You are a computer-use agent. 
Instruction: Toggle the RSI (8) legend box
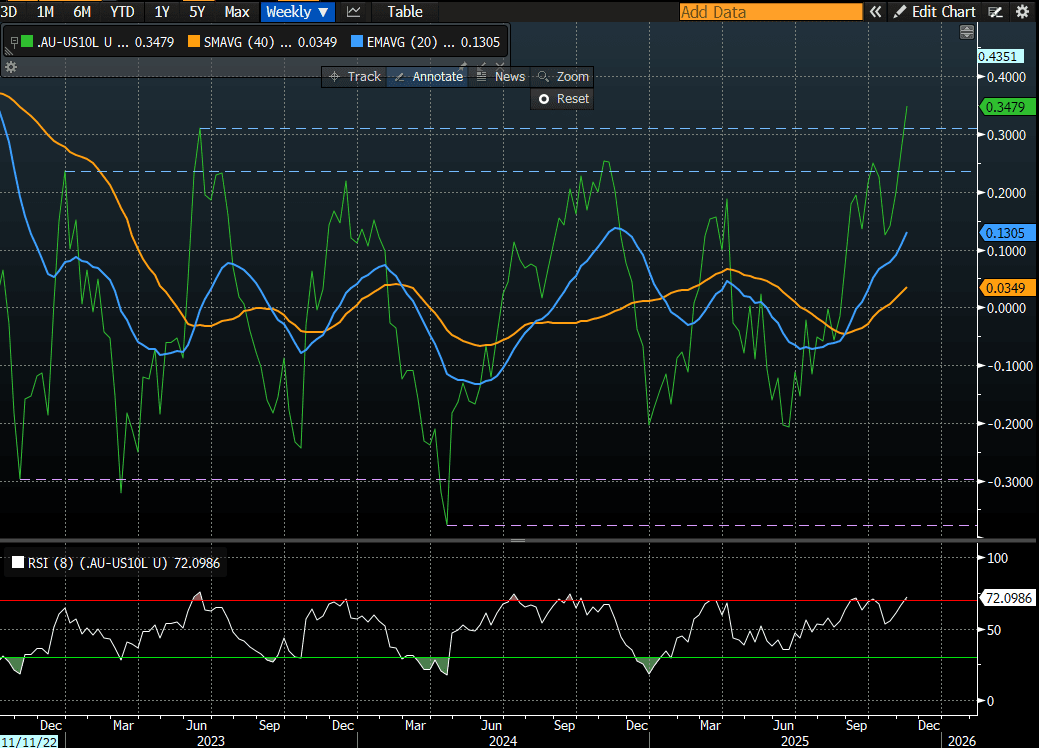point(17,564)
